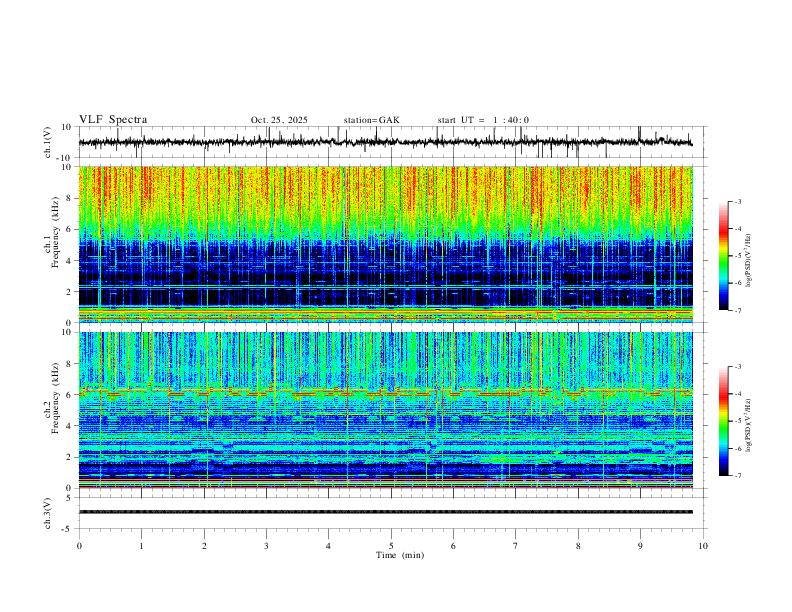The image size is (792, 612).
Task: Click the 10 minute tick label on time axis
Action: coord(703,546)
